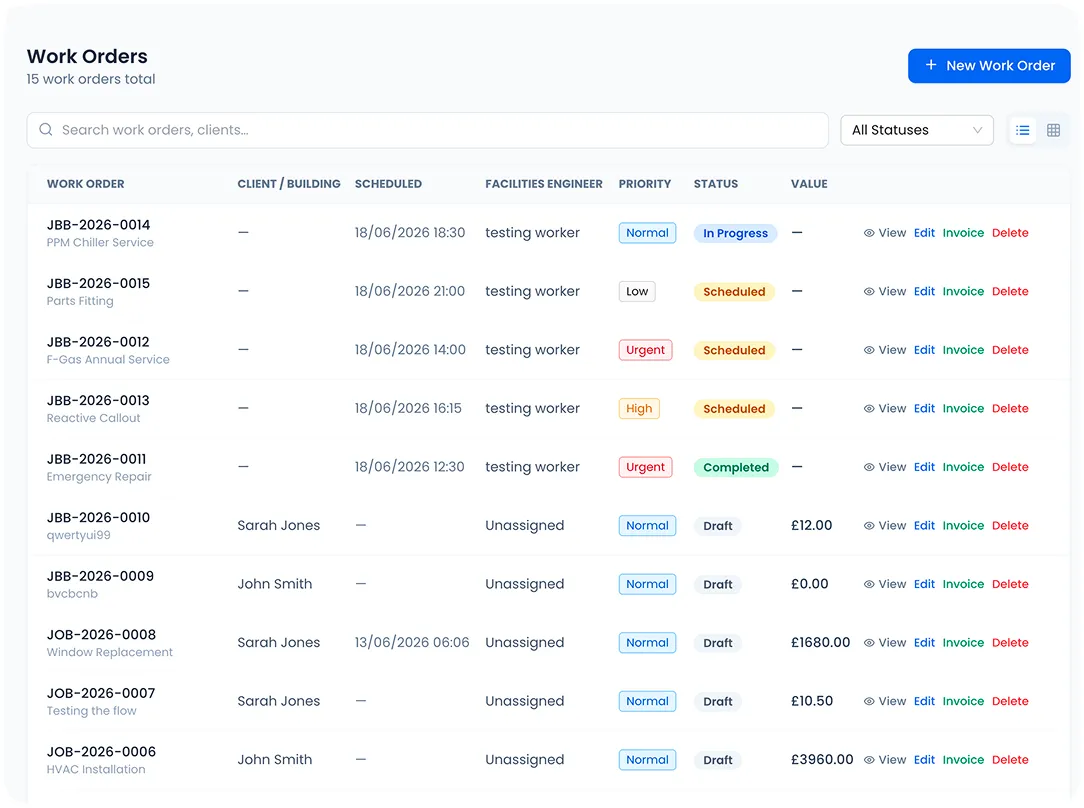1084x808 pixels.
Task: Open the All Statuses filter dropdown
Action: (917, 130)
